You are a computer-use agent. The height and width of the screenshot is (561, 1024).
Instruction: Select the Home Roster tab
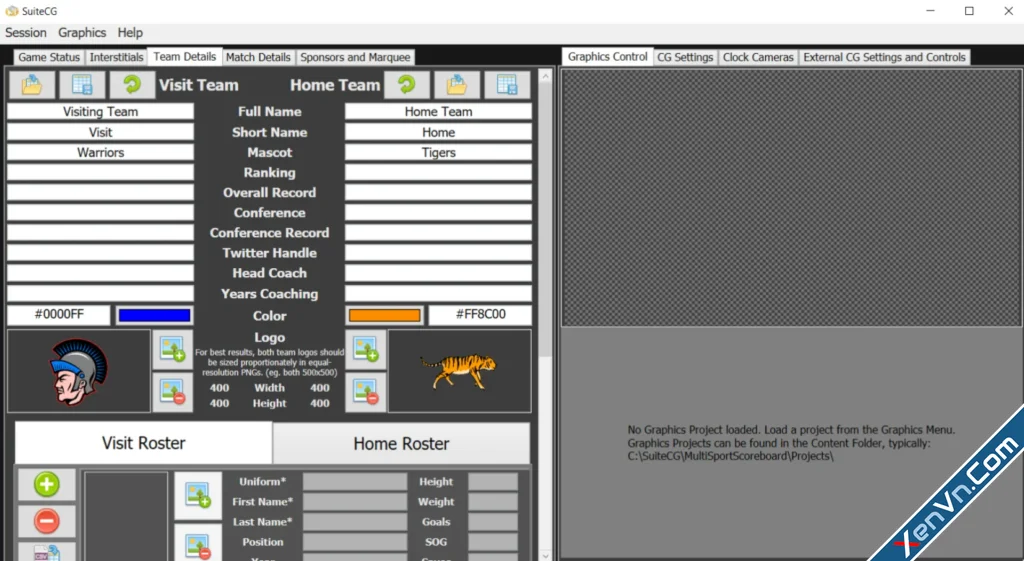[x=401, y=444]
